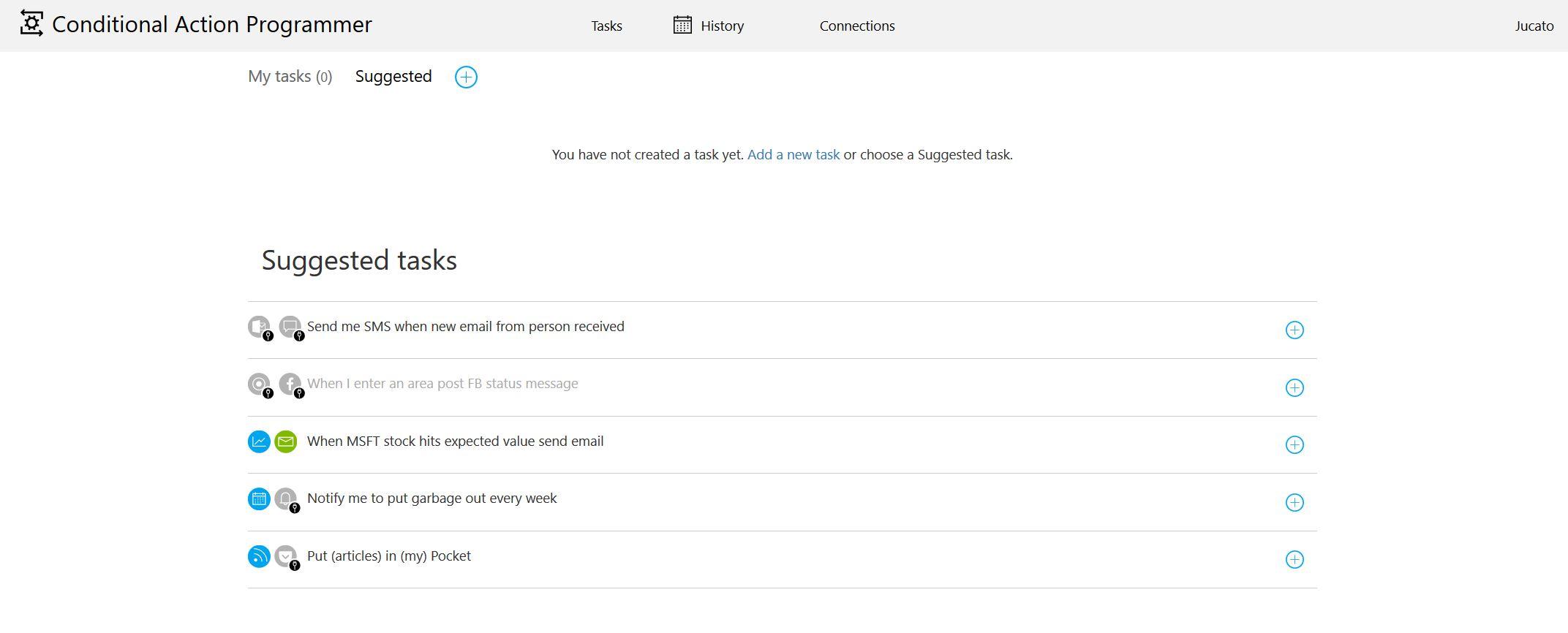Add the FB status message suggested task
The height and width of the screenshot is (633, 1568).
tap(1294, 387)
